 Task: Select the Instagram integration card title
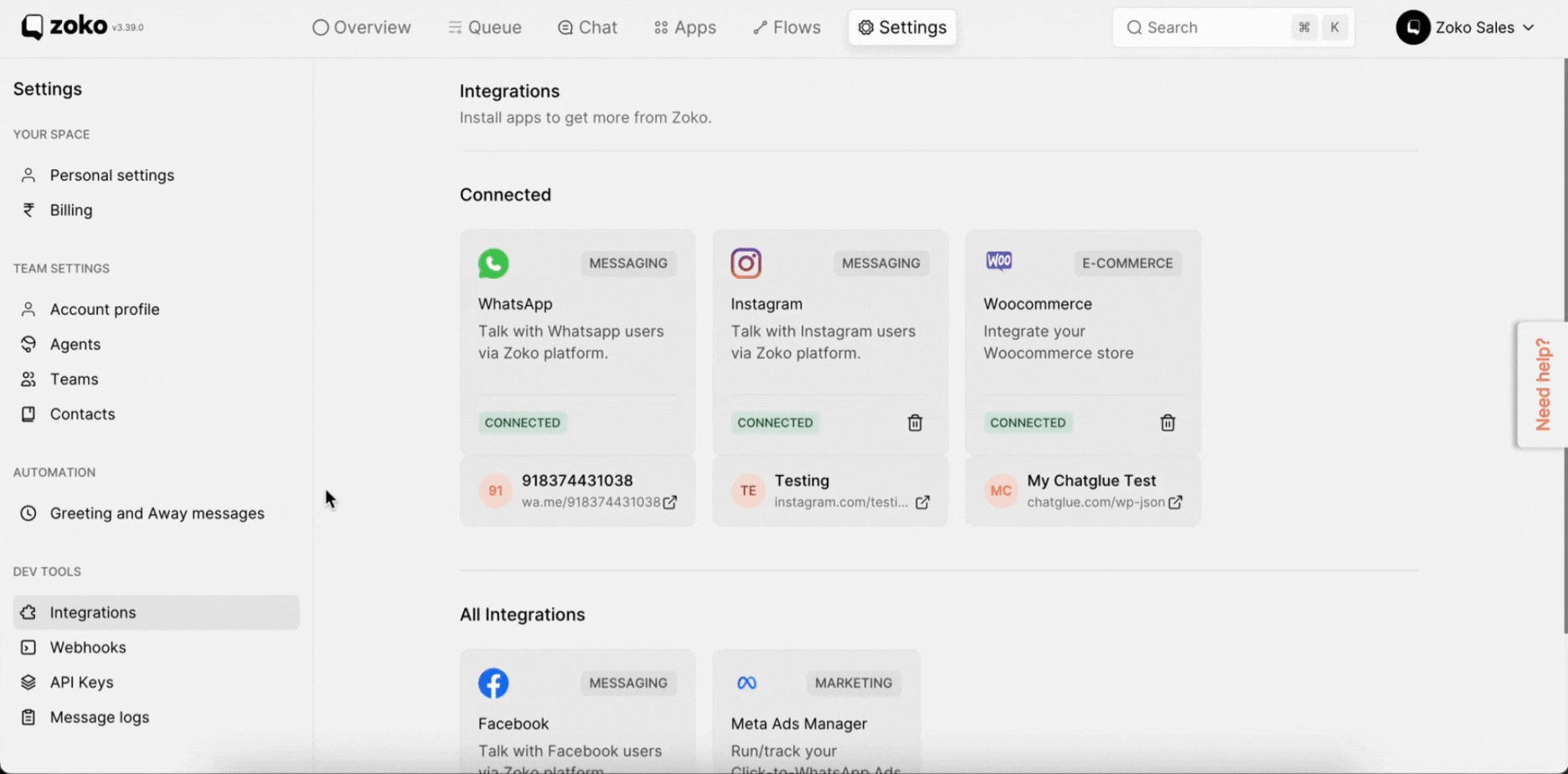[x=766, y=304]
